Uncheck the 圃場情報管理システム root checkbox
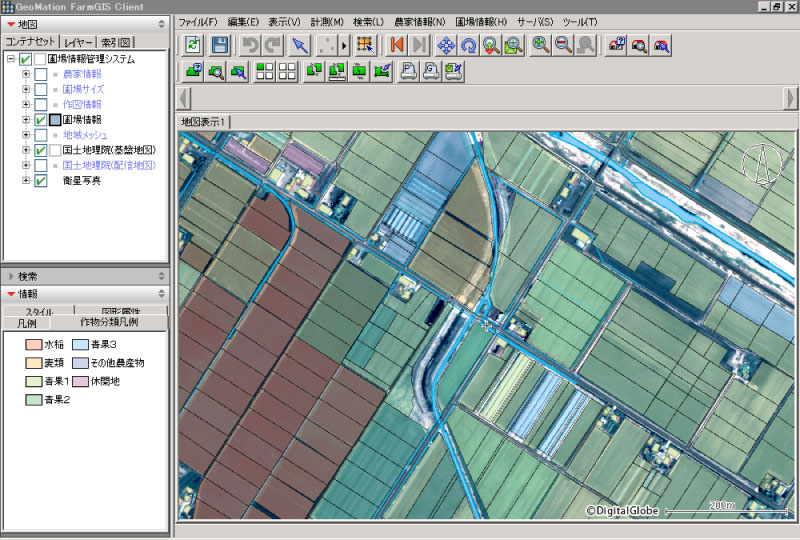 tap(26, 59)
